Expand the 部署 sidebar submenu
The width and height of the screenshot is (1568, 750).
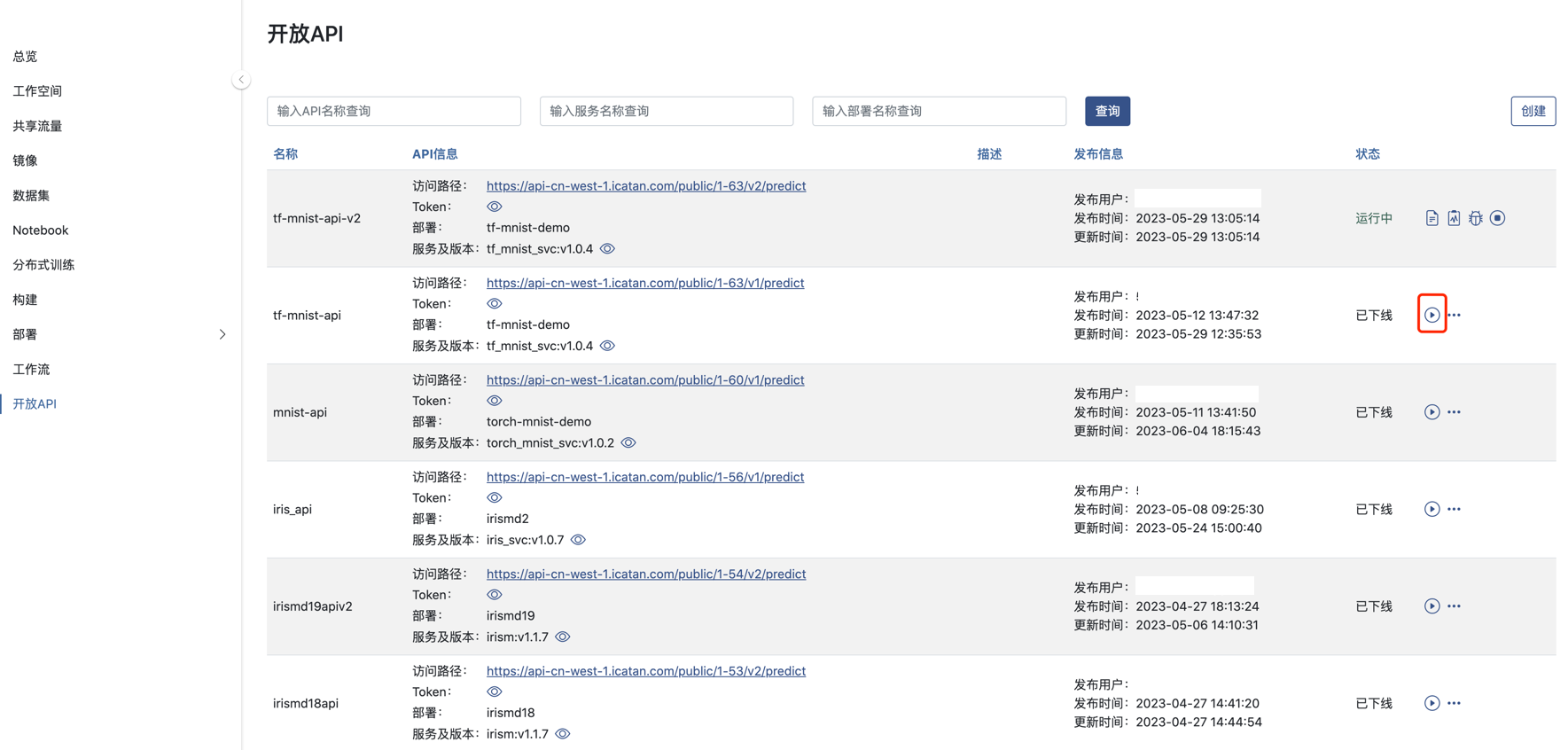(x=222, y=334)
